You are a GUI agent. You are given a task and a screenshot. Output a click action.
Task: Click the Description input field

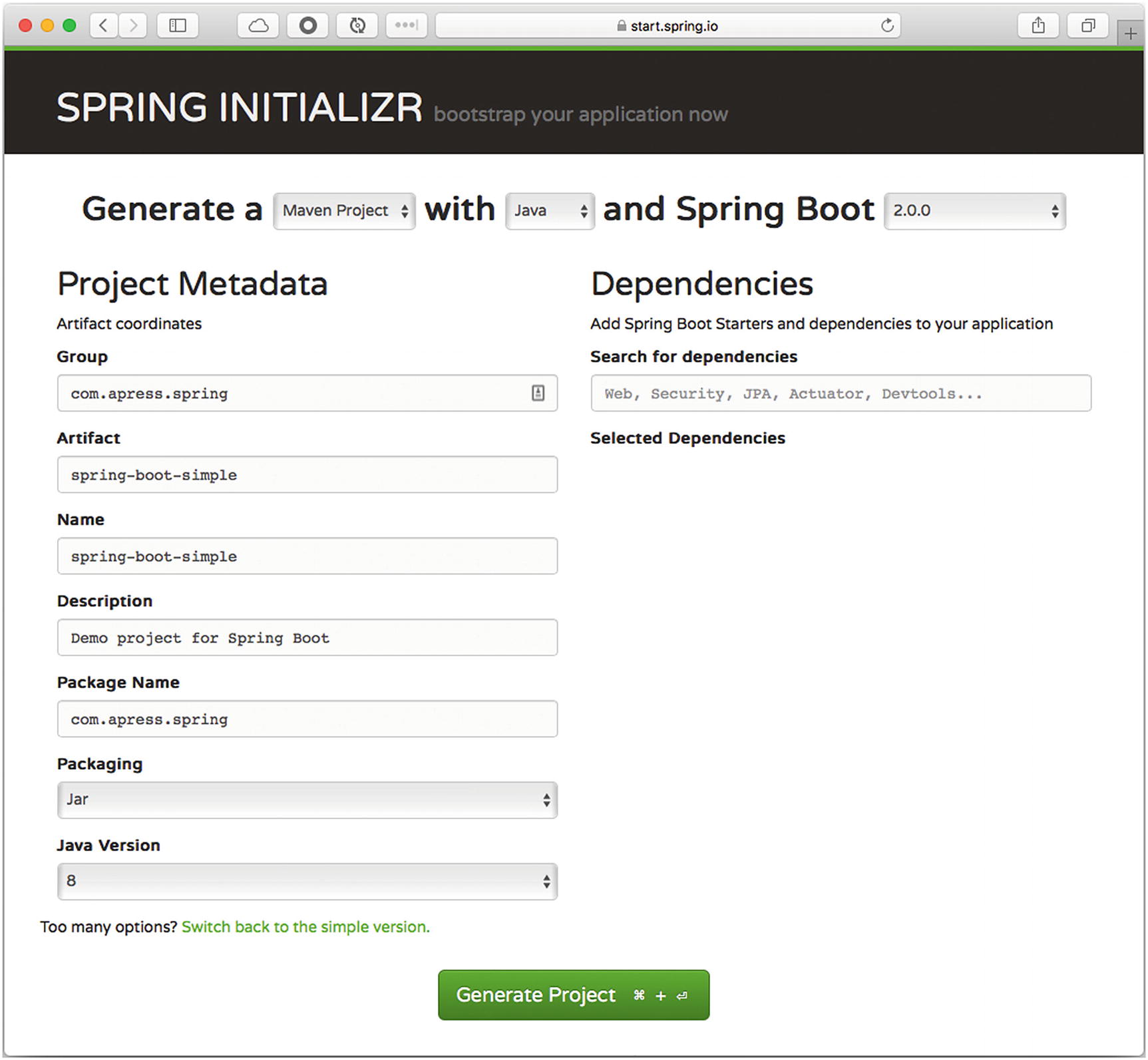[x=307, y=638]
